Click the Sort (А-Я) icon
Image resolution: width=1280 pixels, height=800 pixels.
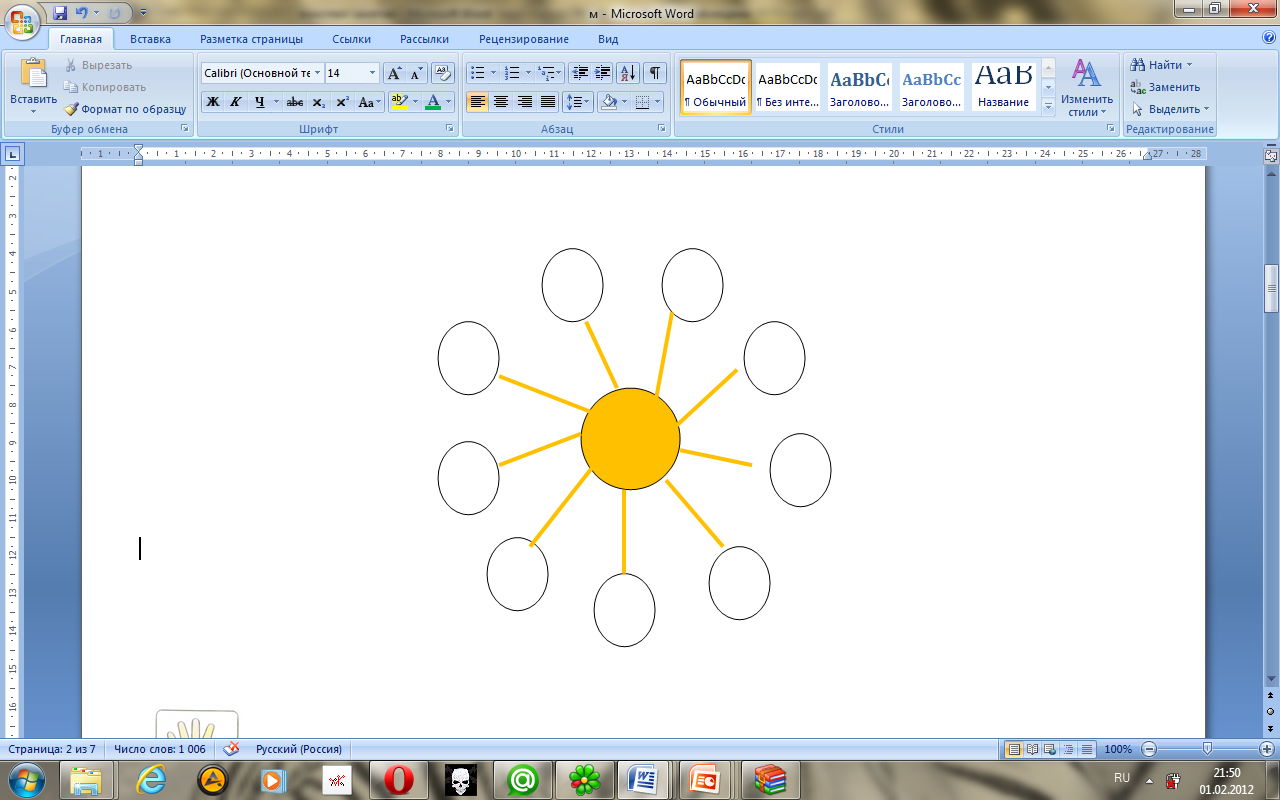[628, 73]
